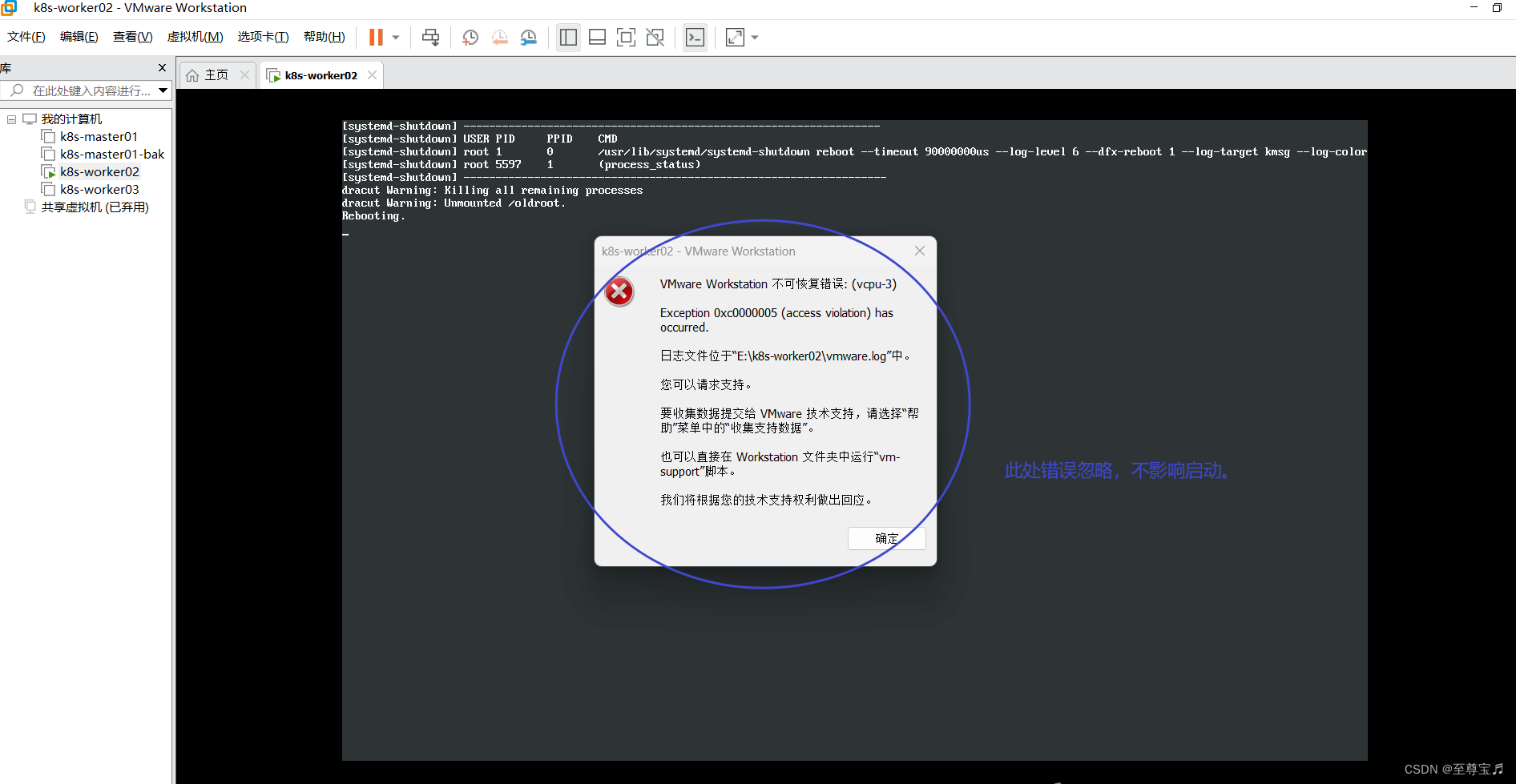Click the stretch guest display icon
This screenshot has height=784, width=1516.
[x=735, y=38]
